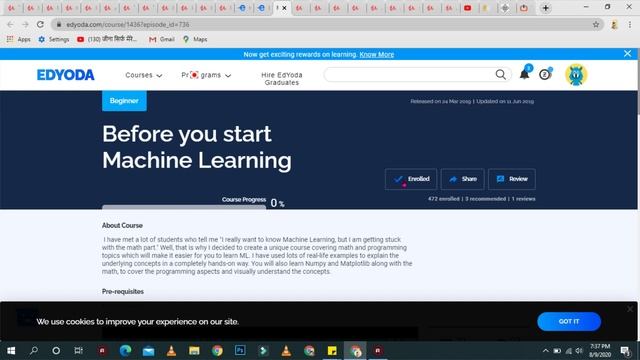The height and width of the screenshot is (360, 640).
Task: Go back to previous page
Action: pyautogui.click(x=10, y=24)
